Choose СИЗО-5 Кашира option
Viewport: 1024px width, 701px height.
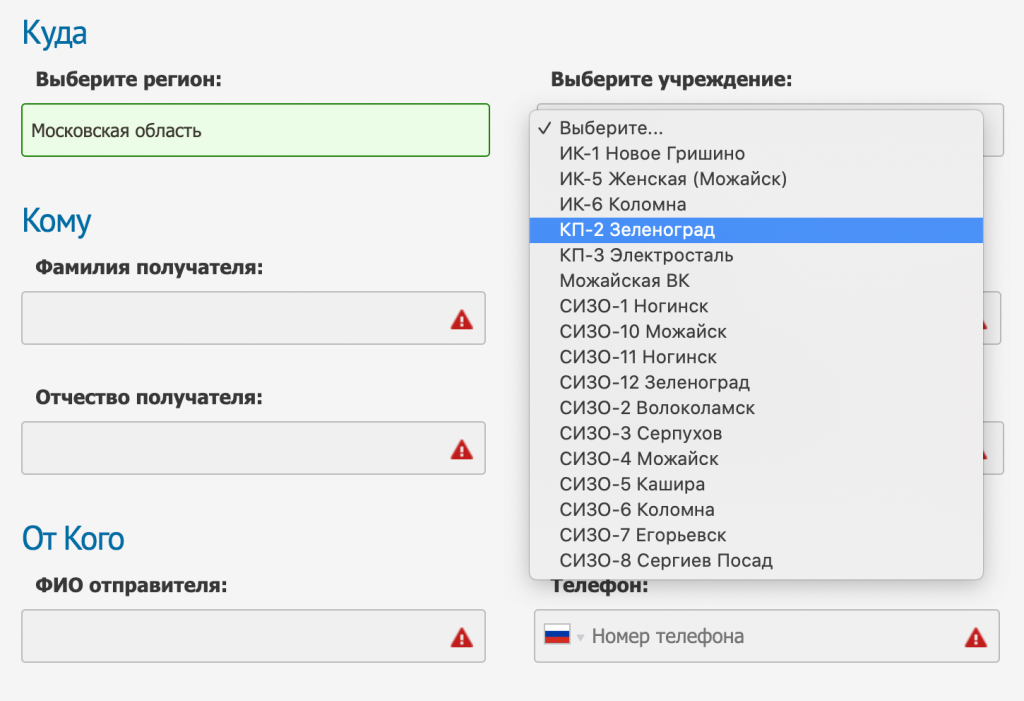632,484
